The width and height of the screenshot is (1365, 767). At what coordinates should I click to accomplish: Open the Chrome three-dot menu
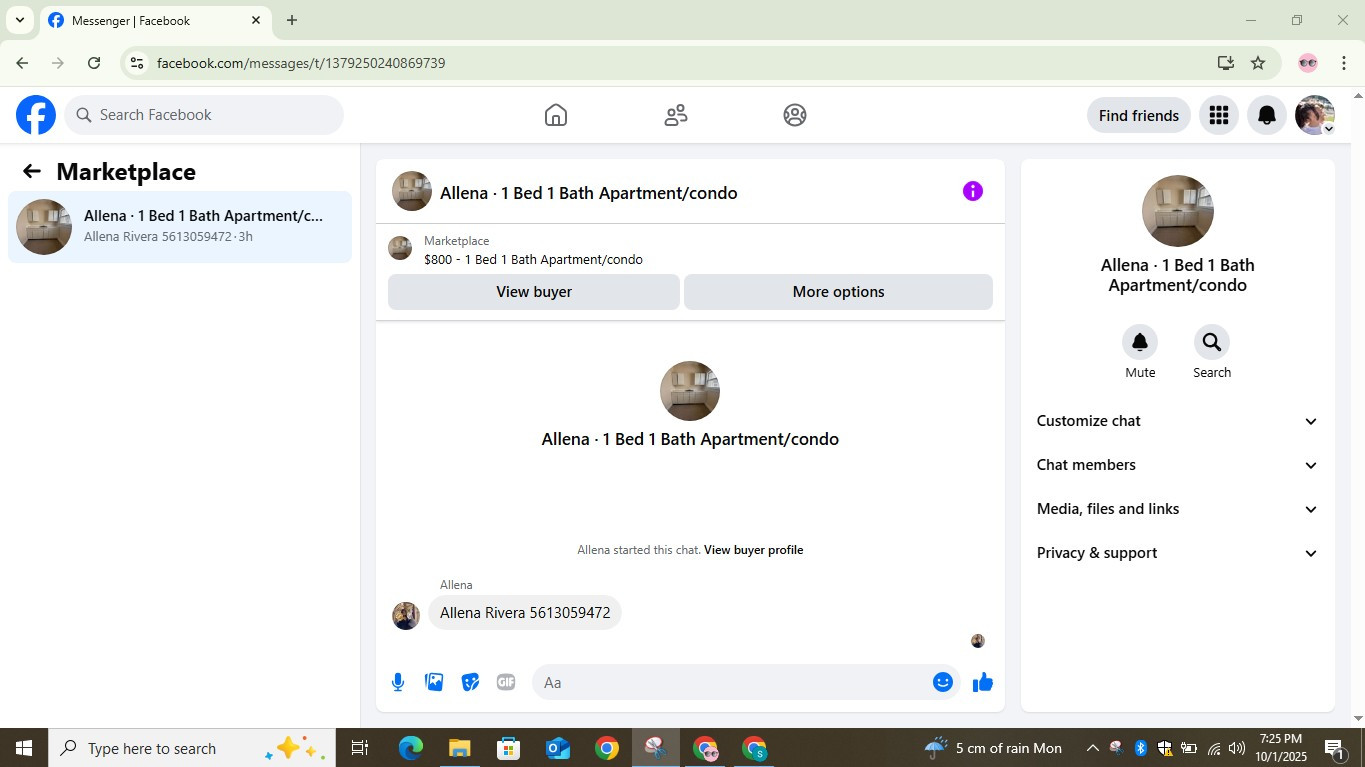tap(1344, 63)
